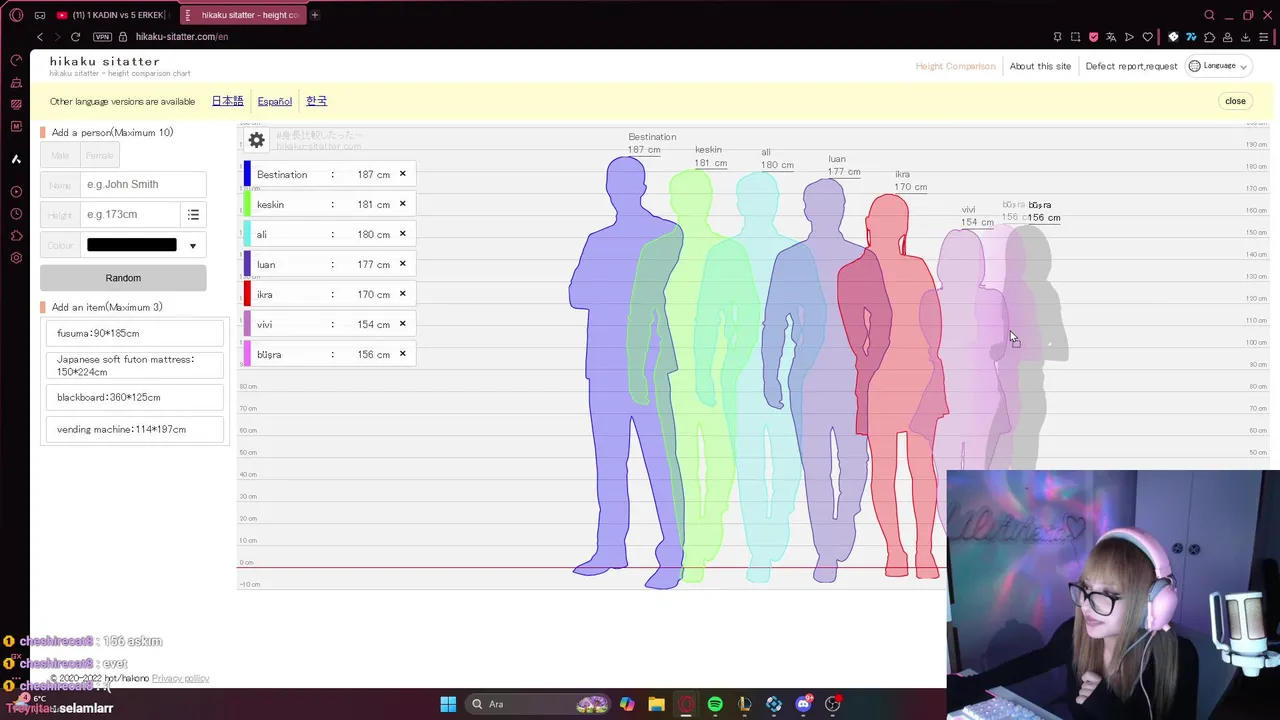Open the Easy Setup sliders icon
Image resolution: width=1280 pixels, height=720 pixels.
pos(1263,37)
